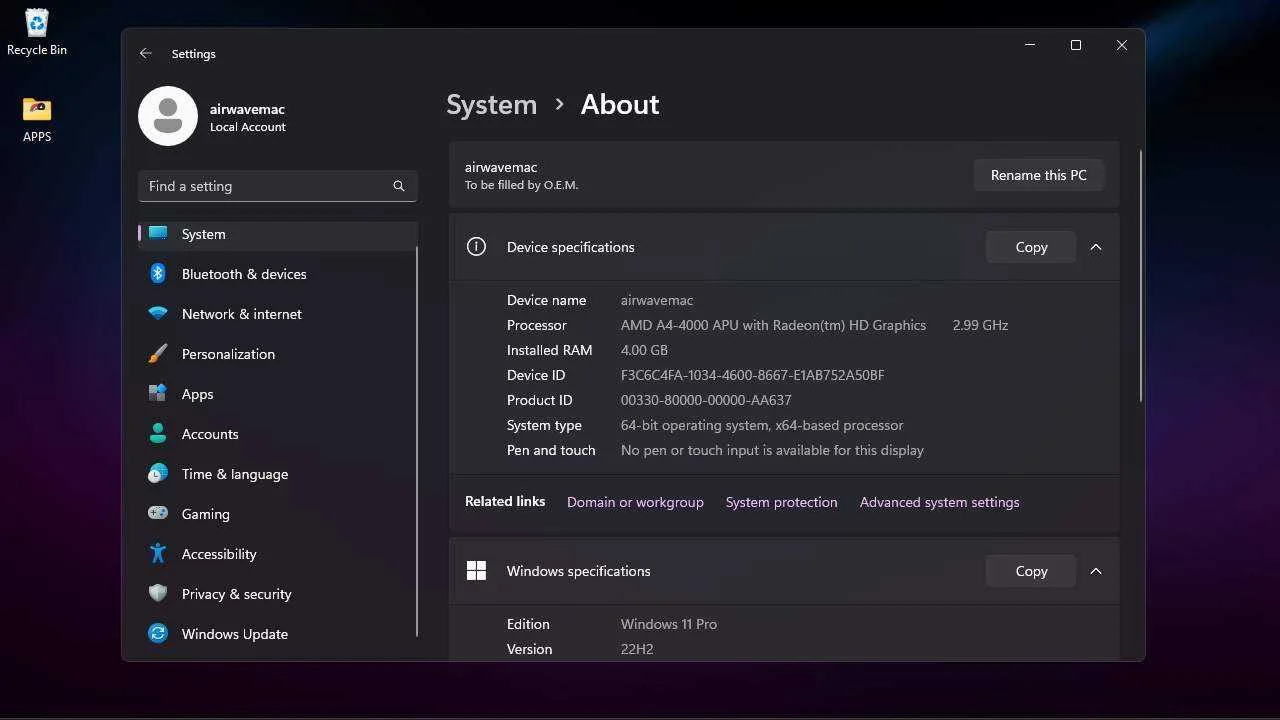Navigate to Windows Update
Screen dimensions: 1280x720
pyautogui.click(x=277, y=634)
